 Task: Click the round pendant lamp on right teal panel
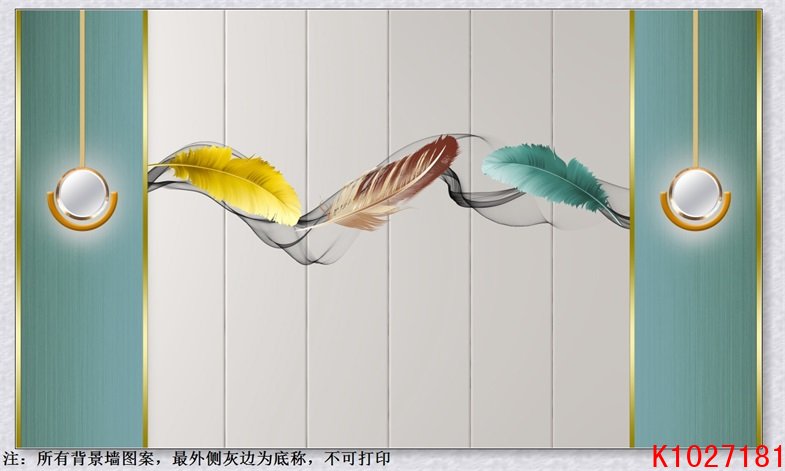[695, 199]
